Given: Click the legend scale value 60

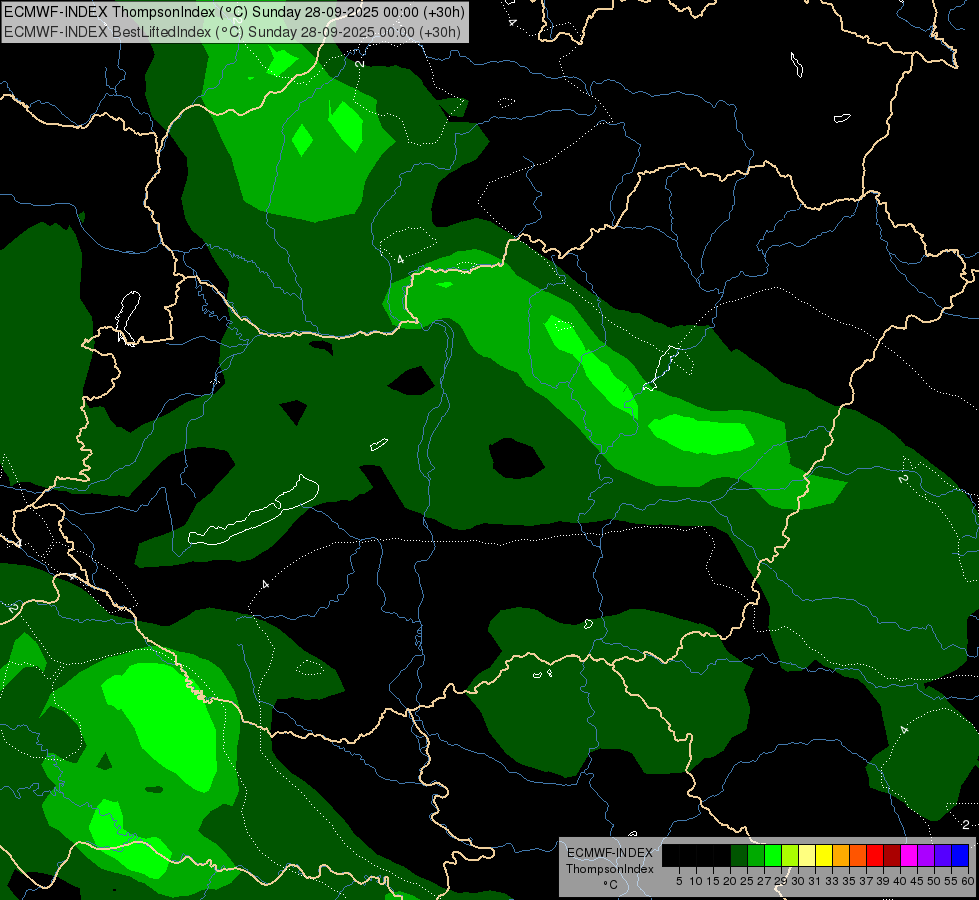Looking at the screenshot, I should [967, 881].
